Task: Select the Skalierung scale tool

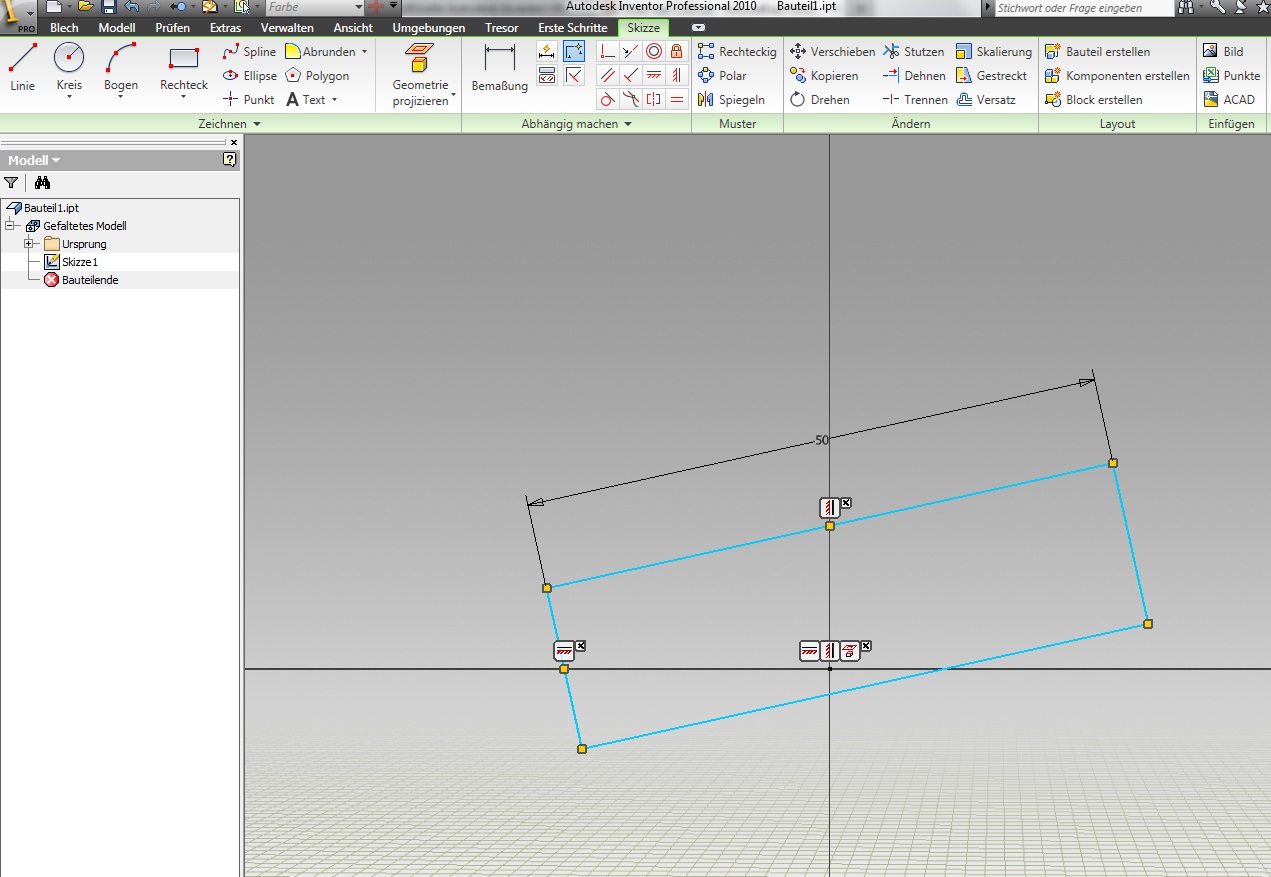Action: (x=993, y=52)
